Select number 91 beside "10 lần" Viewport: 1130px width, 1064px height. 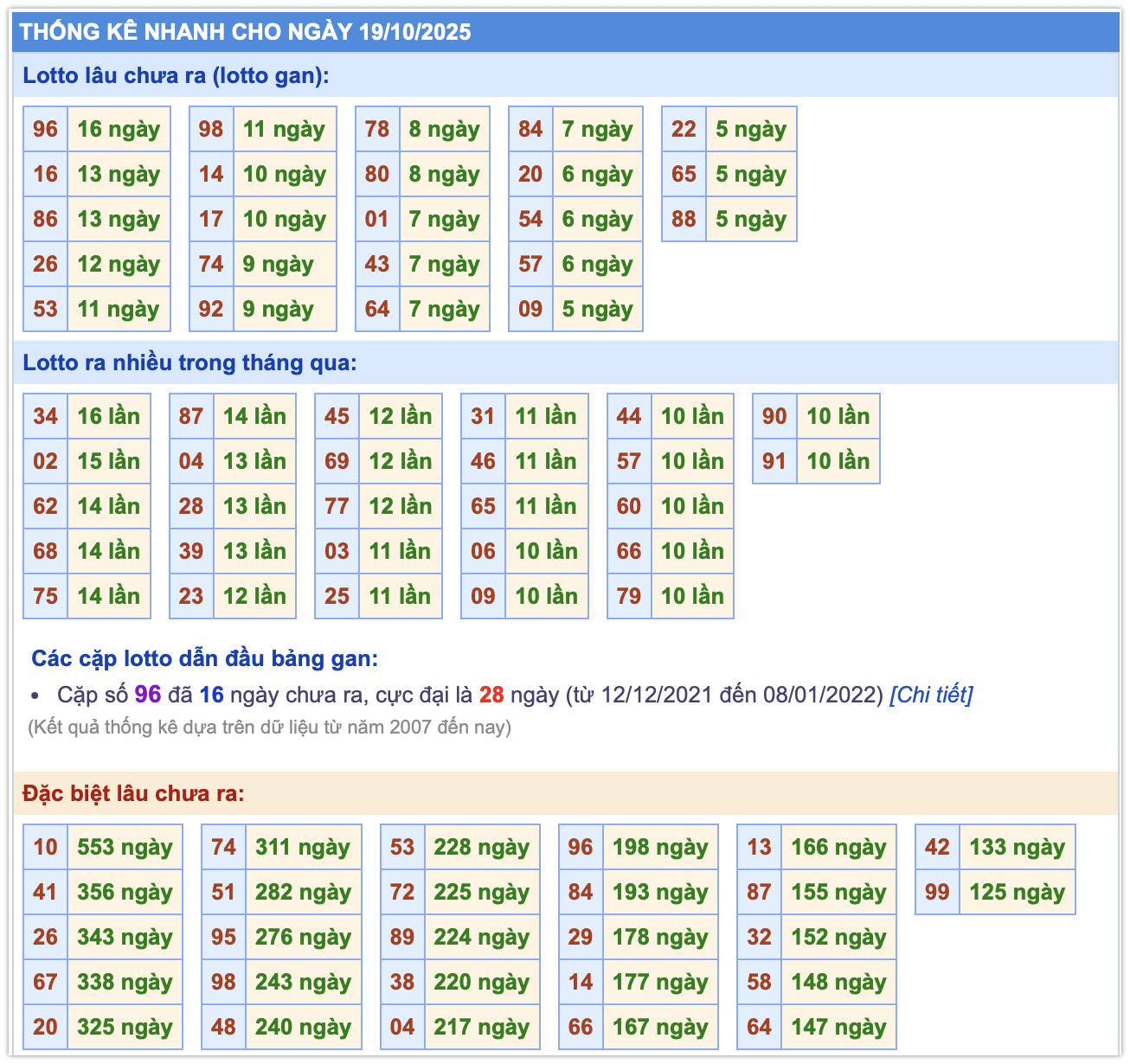coord(774,461)
